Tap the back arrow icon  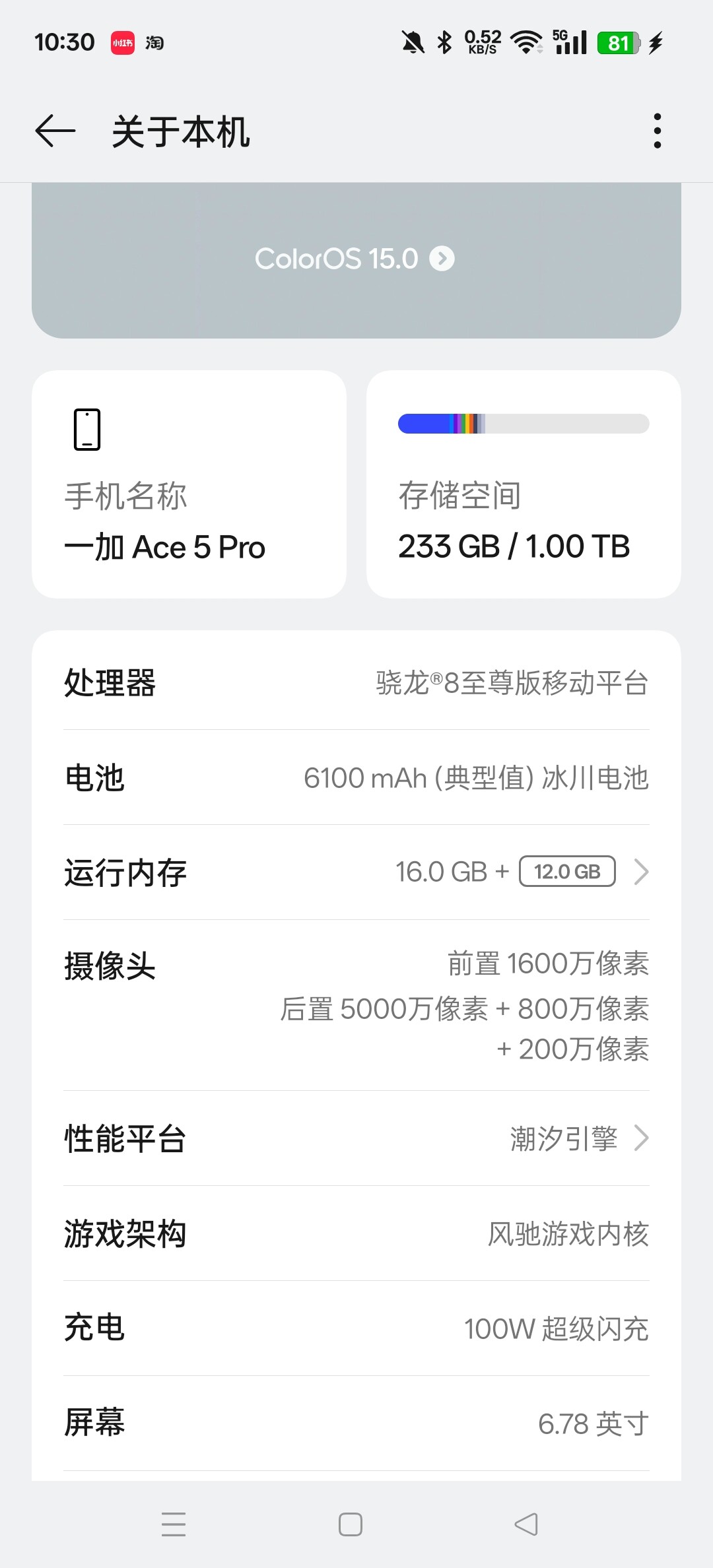pos(55,131)
